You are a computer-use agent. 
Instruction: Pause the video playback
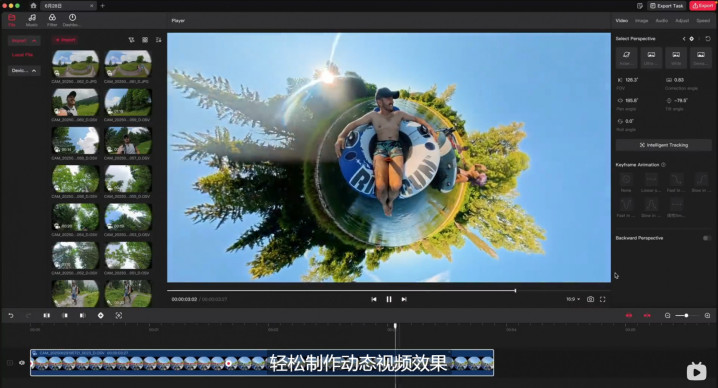(x=389, y=299)
